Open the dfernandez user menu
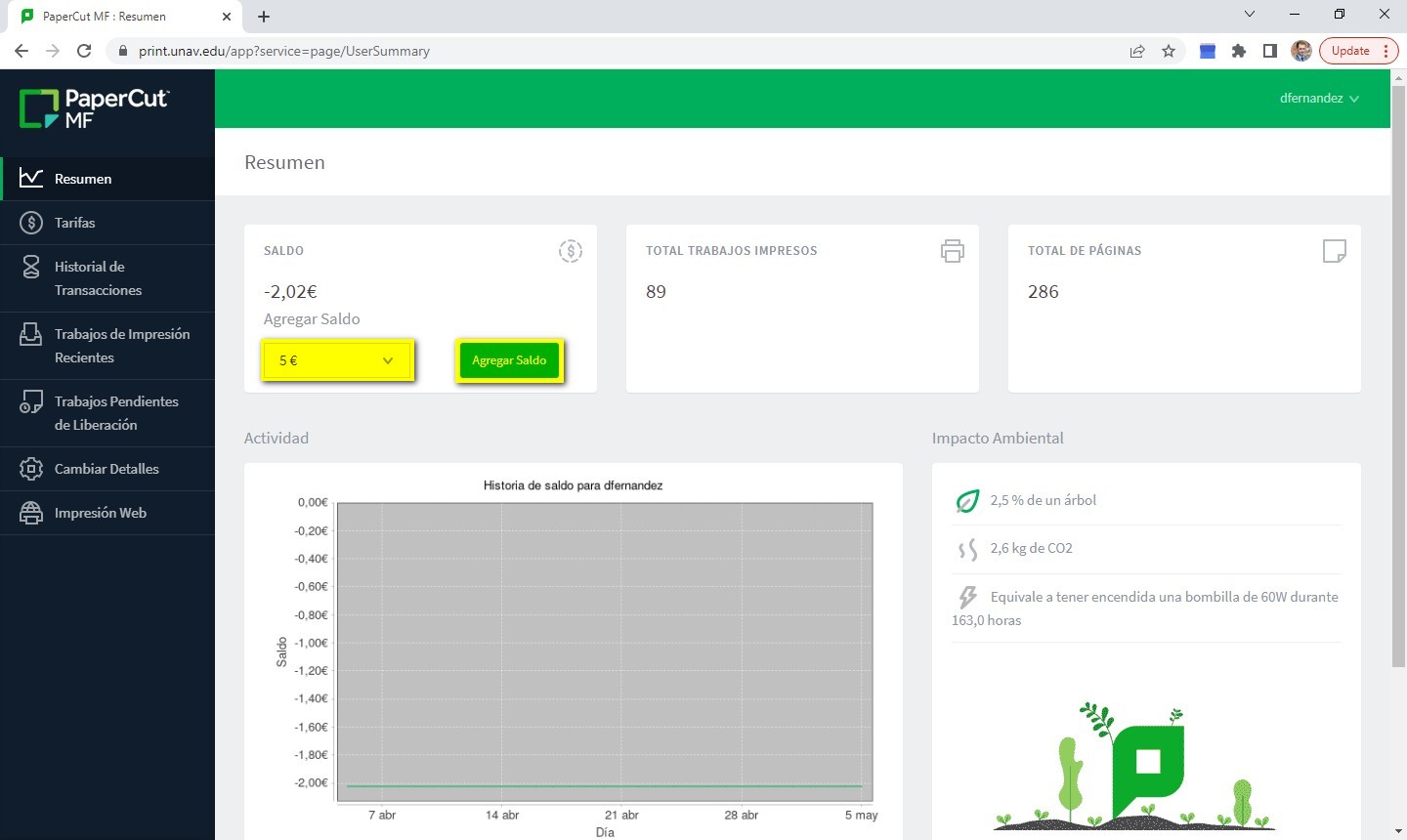Viewport: 1407px width, 840px height. [1318, 99]
